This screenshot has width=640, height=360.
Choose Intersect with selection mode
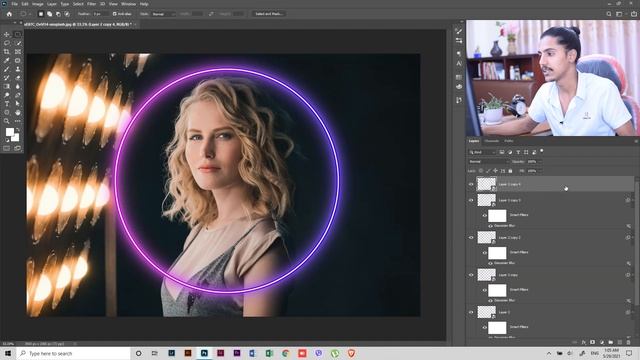(67, 14)
